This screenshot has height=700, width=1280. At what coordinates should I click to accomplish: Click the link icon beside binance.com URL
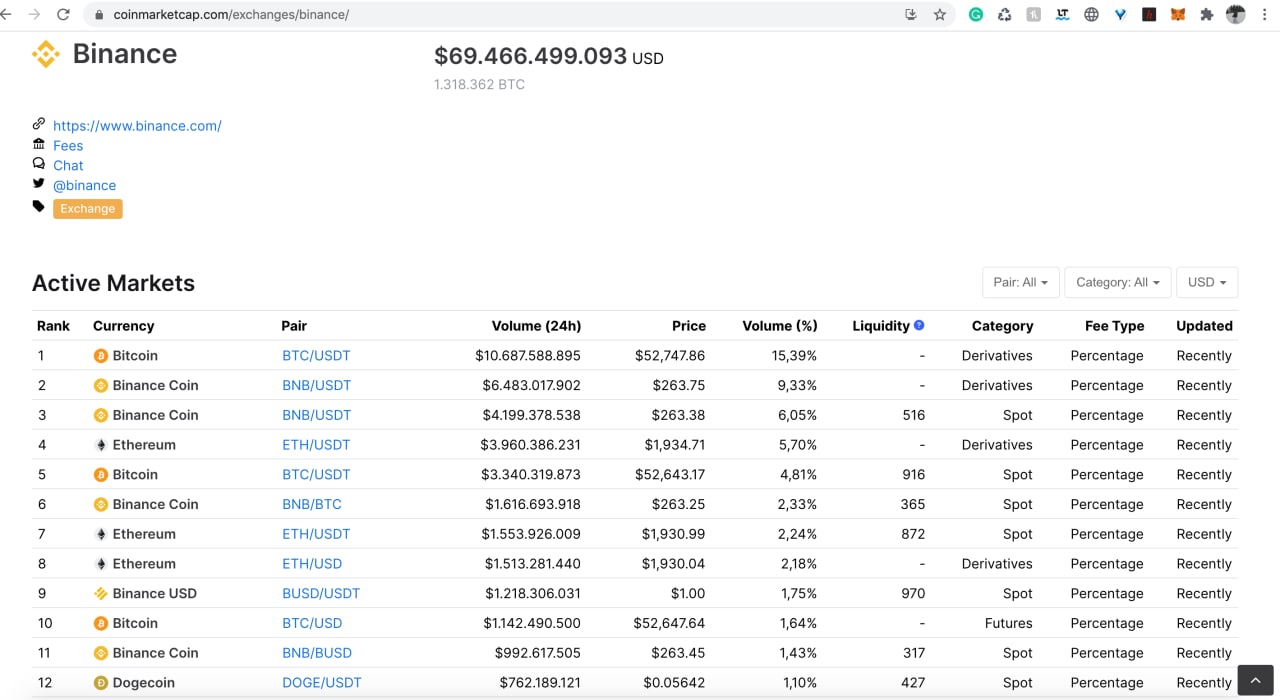[39, 124]
